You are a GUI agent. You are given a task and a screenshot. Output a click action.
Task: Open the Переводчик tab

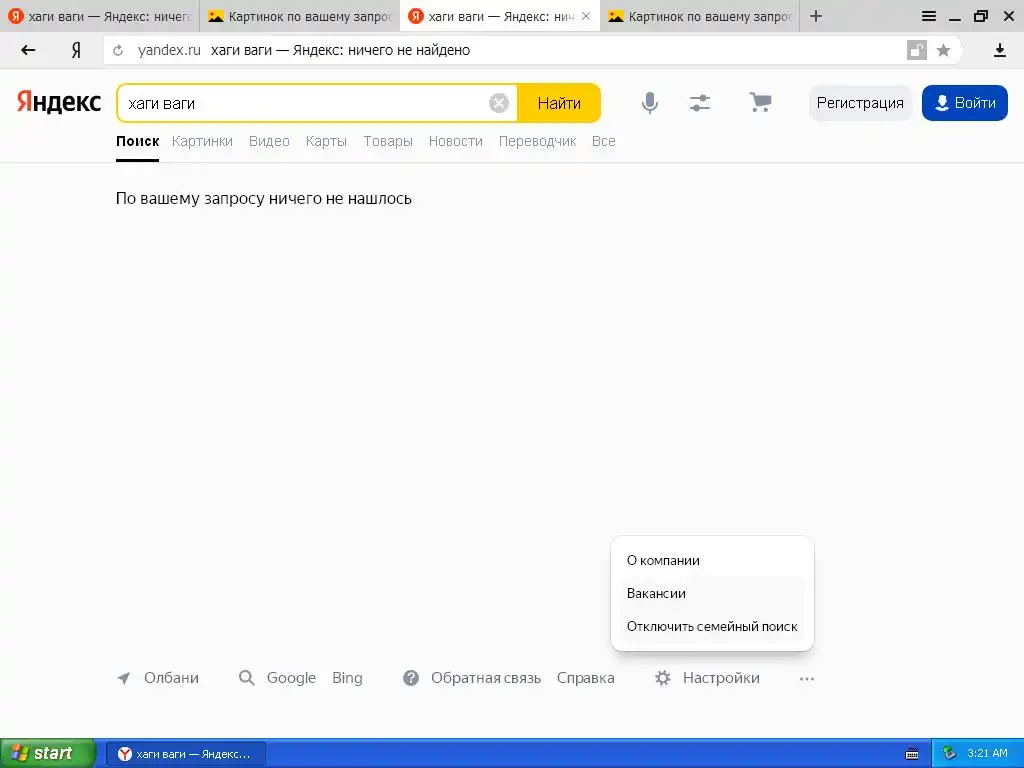pyautogui.click(x=537, y=141)
